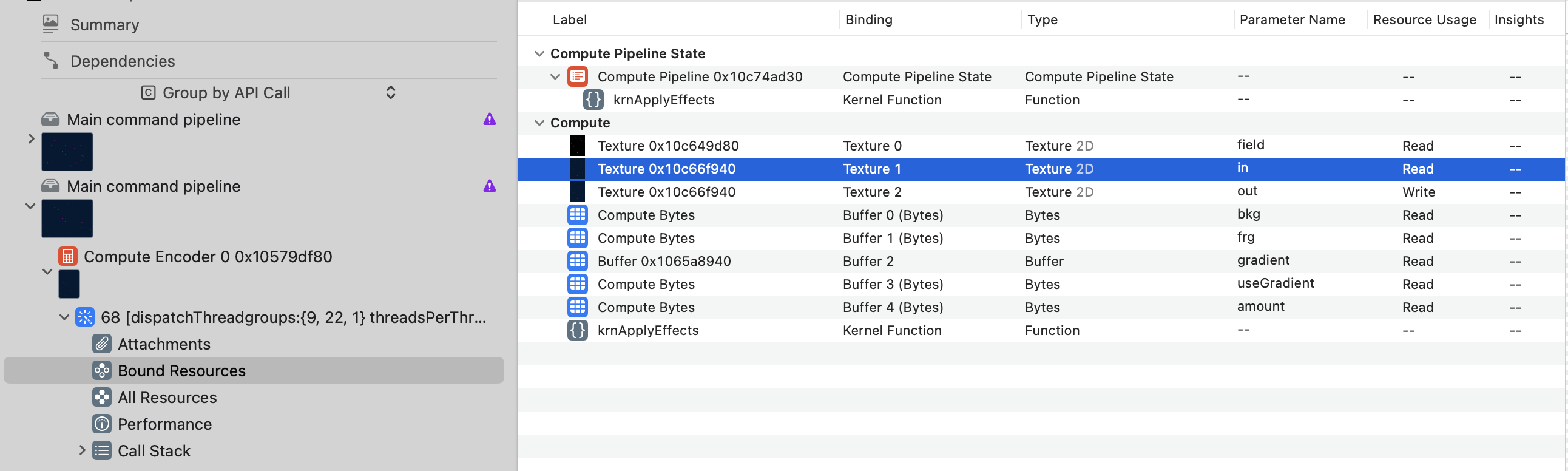Click the krnApplyEffects function braces icon under Compute
Image resolution: width=1568 pixels, height=471 pixels.
(577, 330)
